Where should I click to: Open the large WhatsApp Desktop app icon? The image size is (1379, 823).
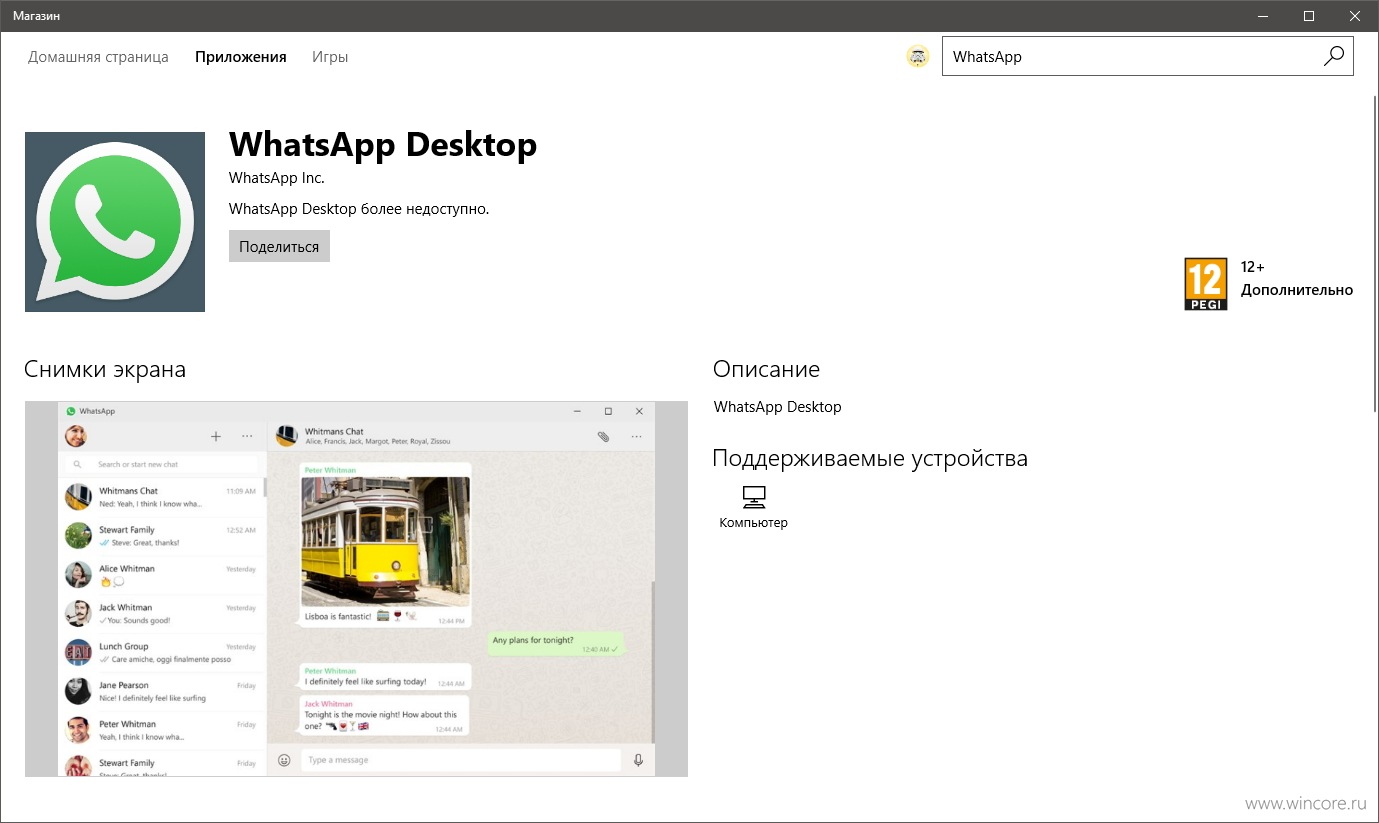115,222
